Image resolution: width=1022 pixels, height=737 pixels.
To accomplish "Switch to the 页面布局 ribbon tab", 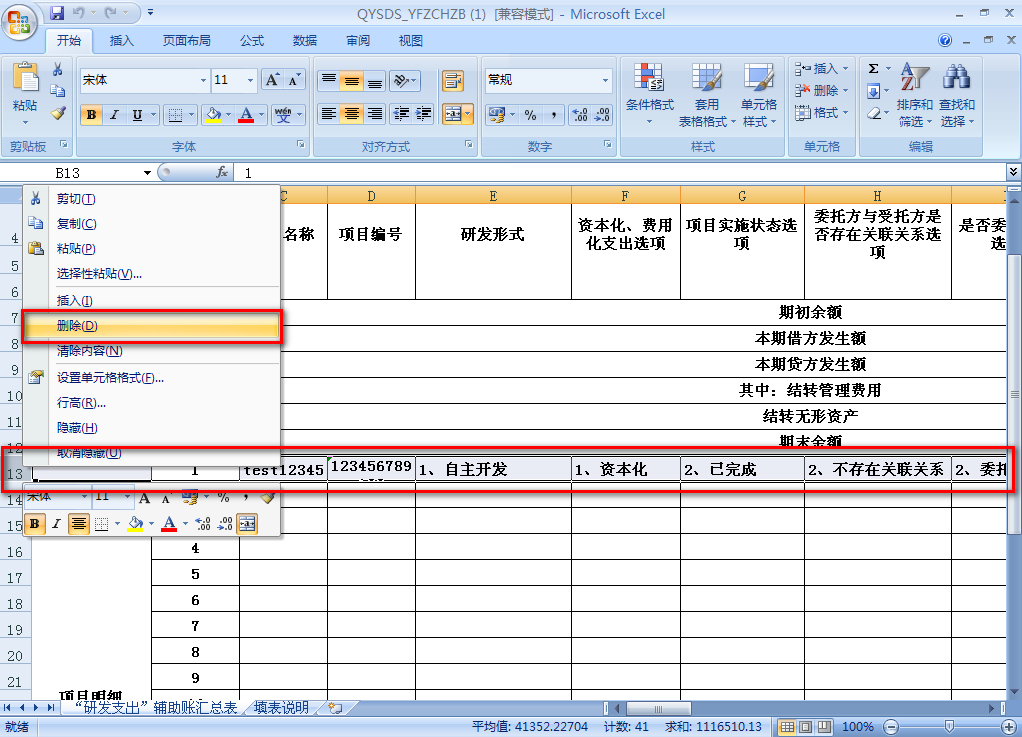I will 186,40.
